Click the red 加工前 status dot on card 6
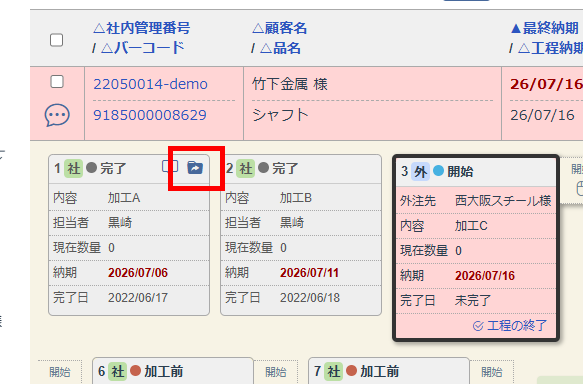583x384 pixels. pyautogui.click(x=136, y=370)
